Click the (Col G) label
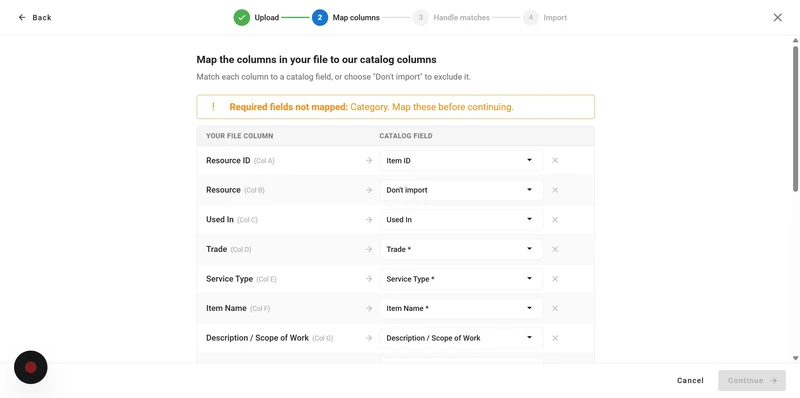The width and height of the screenshot is (800, 398). 322,338
